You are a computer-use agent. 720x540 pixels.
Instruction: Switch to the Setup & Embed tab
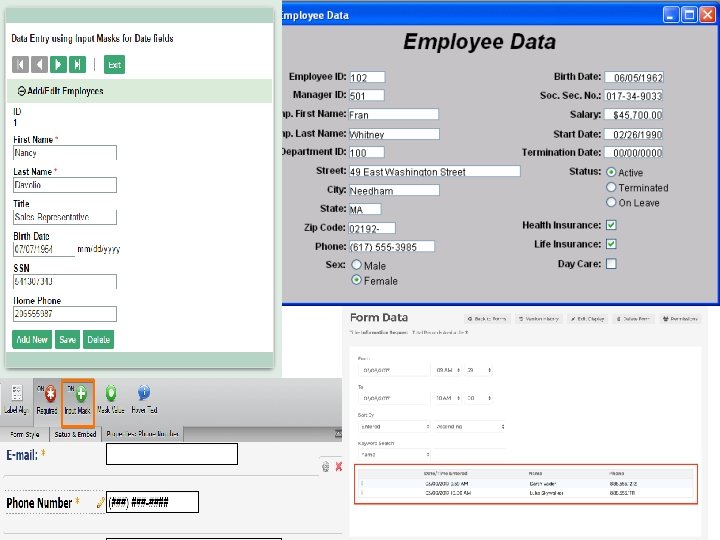coord(75,434)
